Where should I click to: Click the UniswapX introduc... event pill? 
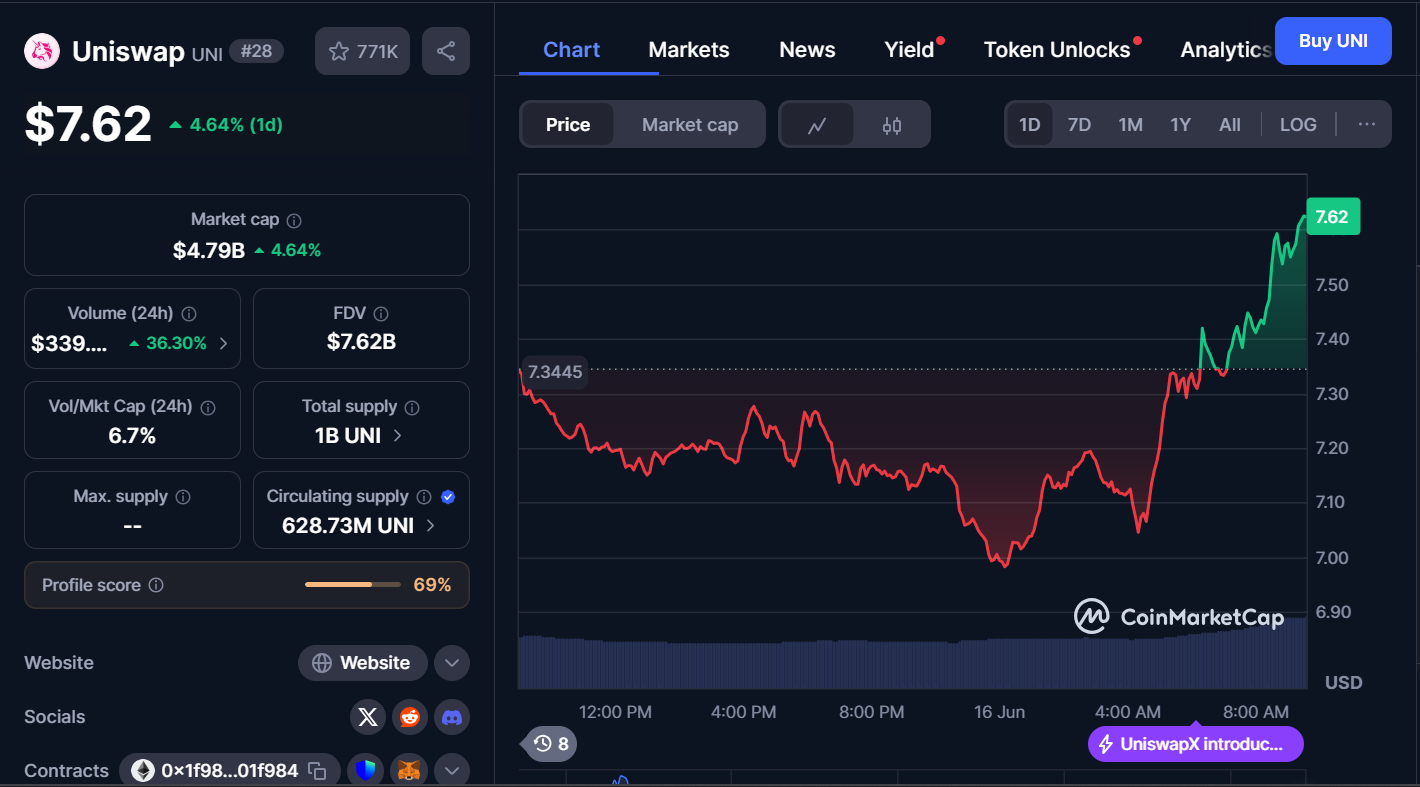[x=1196, y=744]
